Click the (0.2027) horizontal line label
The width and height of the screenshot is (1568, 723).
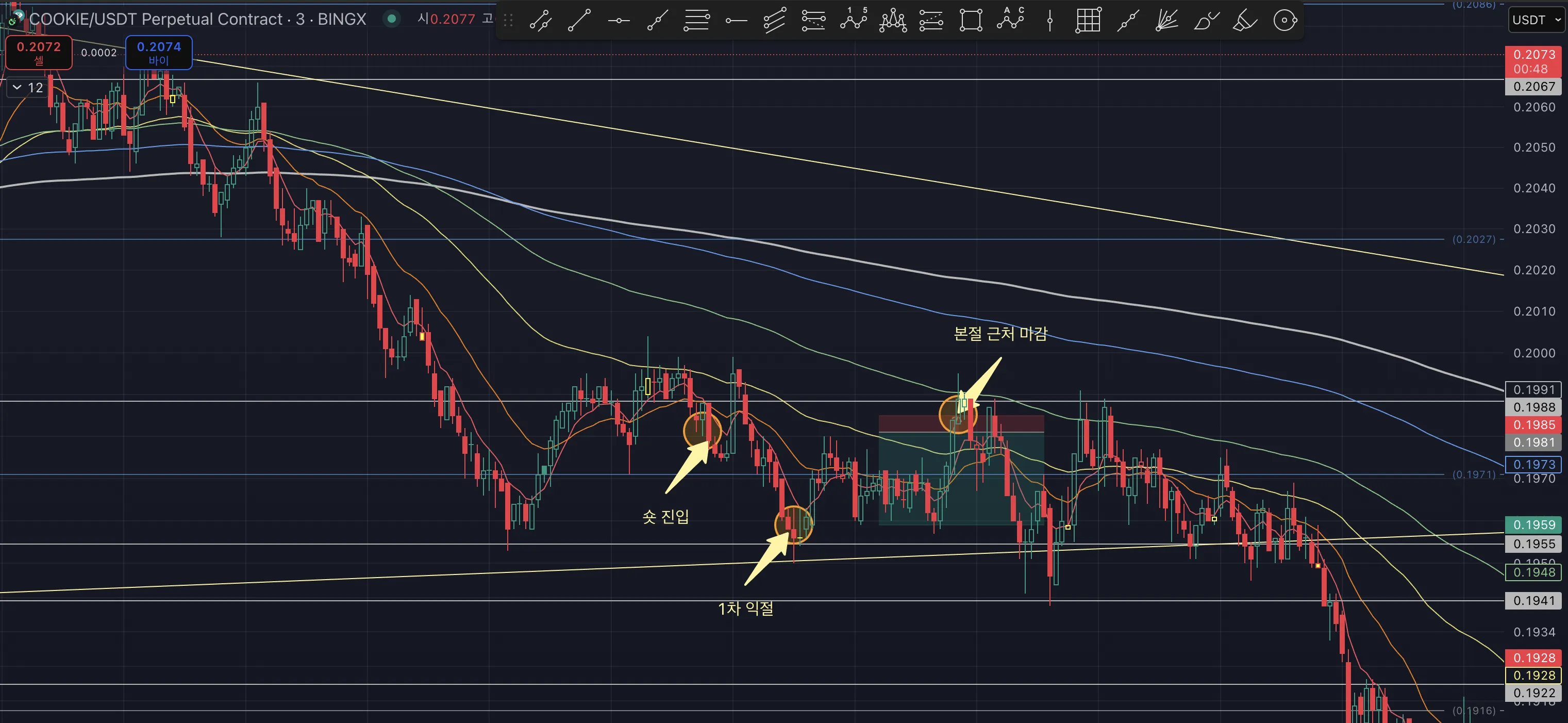click(x=1474, y=239)
